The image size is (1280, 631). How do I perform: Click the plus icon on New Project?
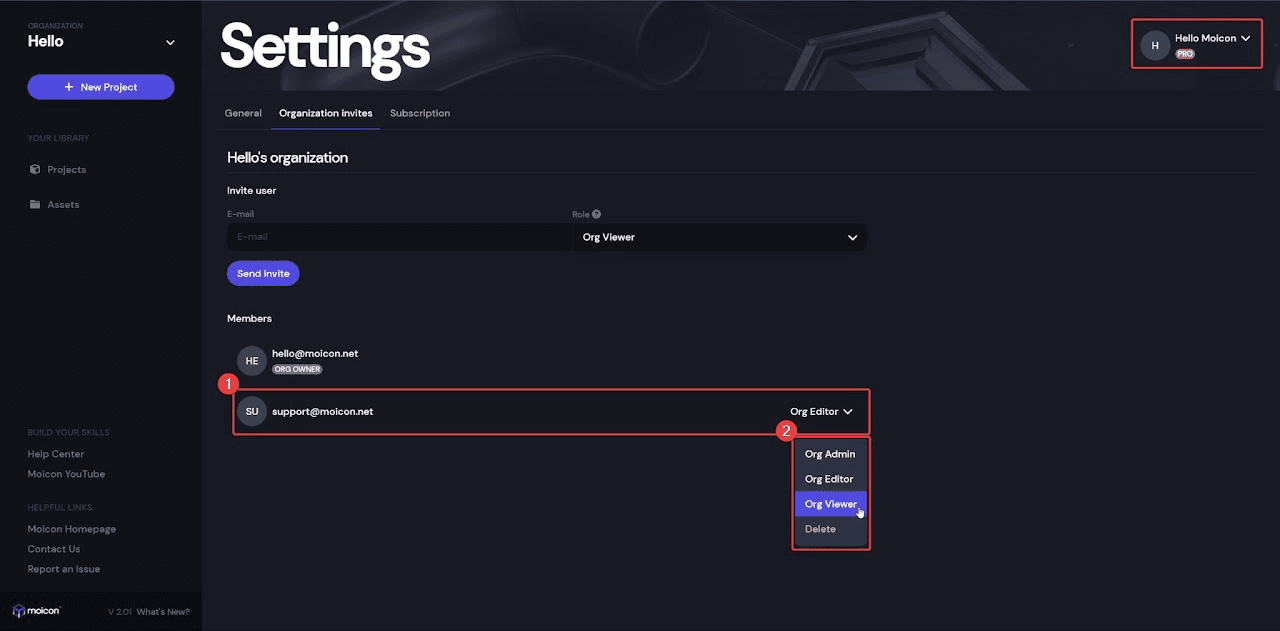(69, 87)
